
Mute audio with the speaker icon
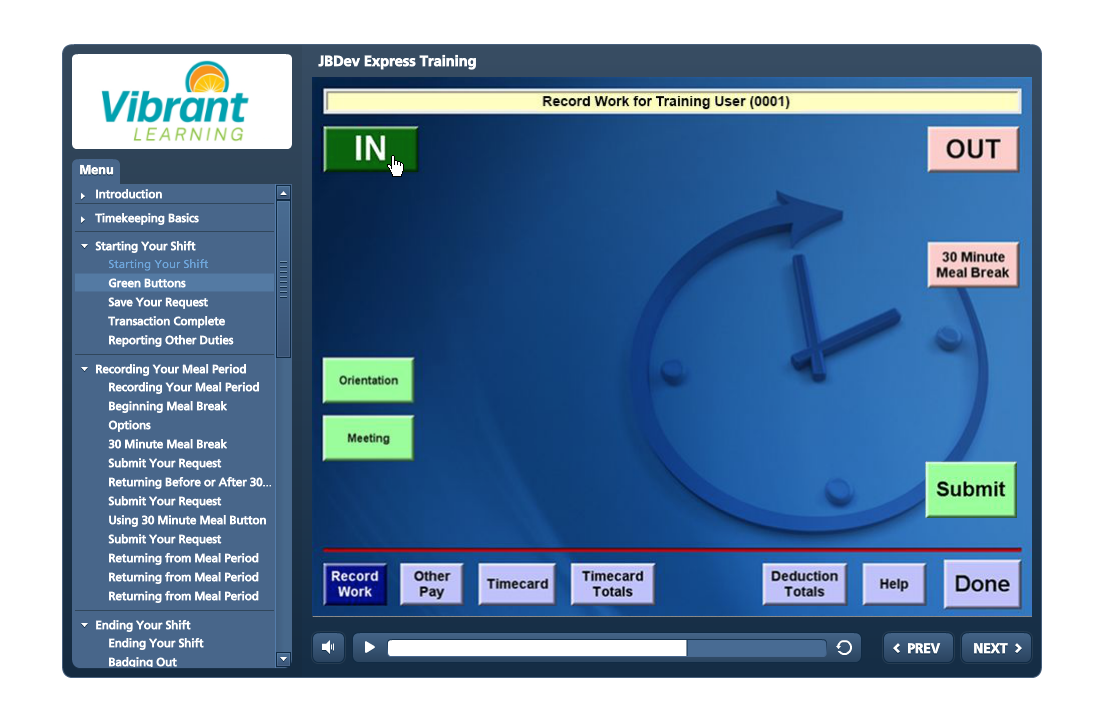[328, 648]
